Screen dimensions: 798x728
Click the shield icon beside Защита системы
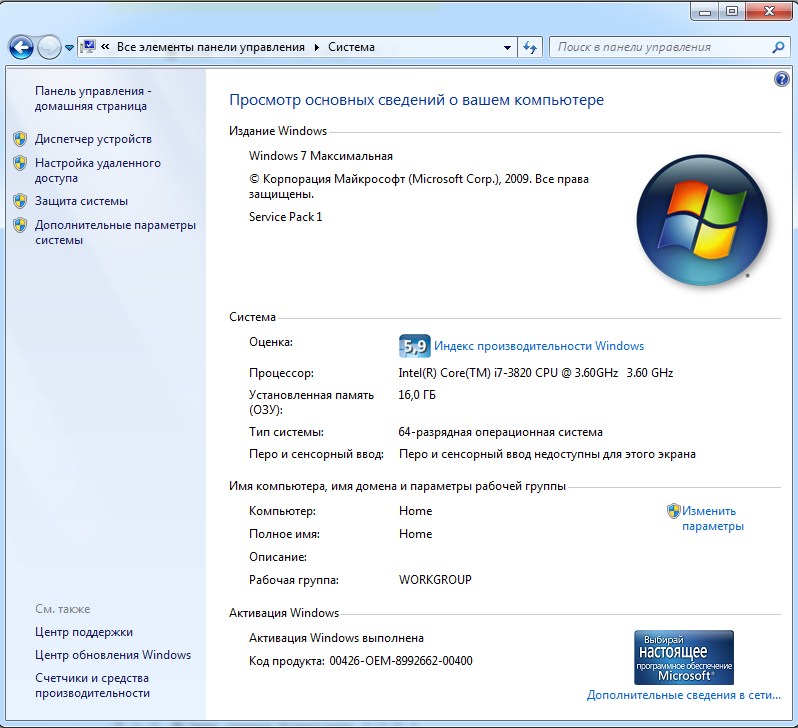click(x=20, y=201)
